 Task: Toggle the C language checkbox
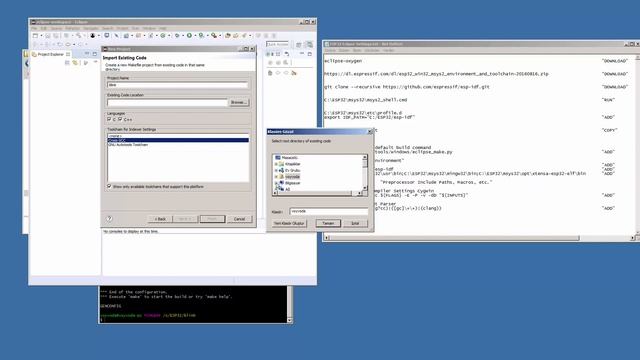[109, 119]
